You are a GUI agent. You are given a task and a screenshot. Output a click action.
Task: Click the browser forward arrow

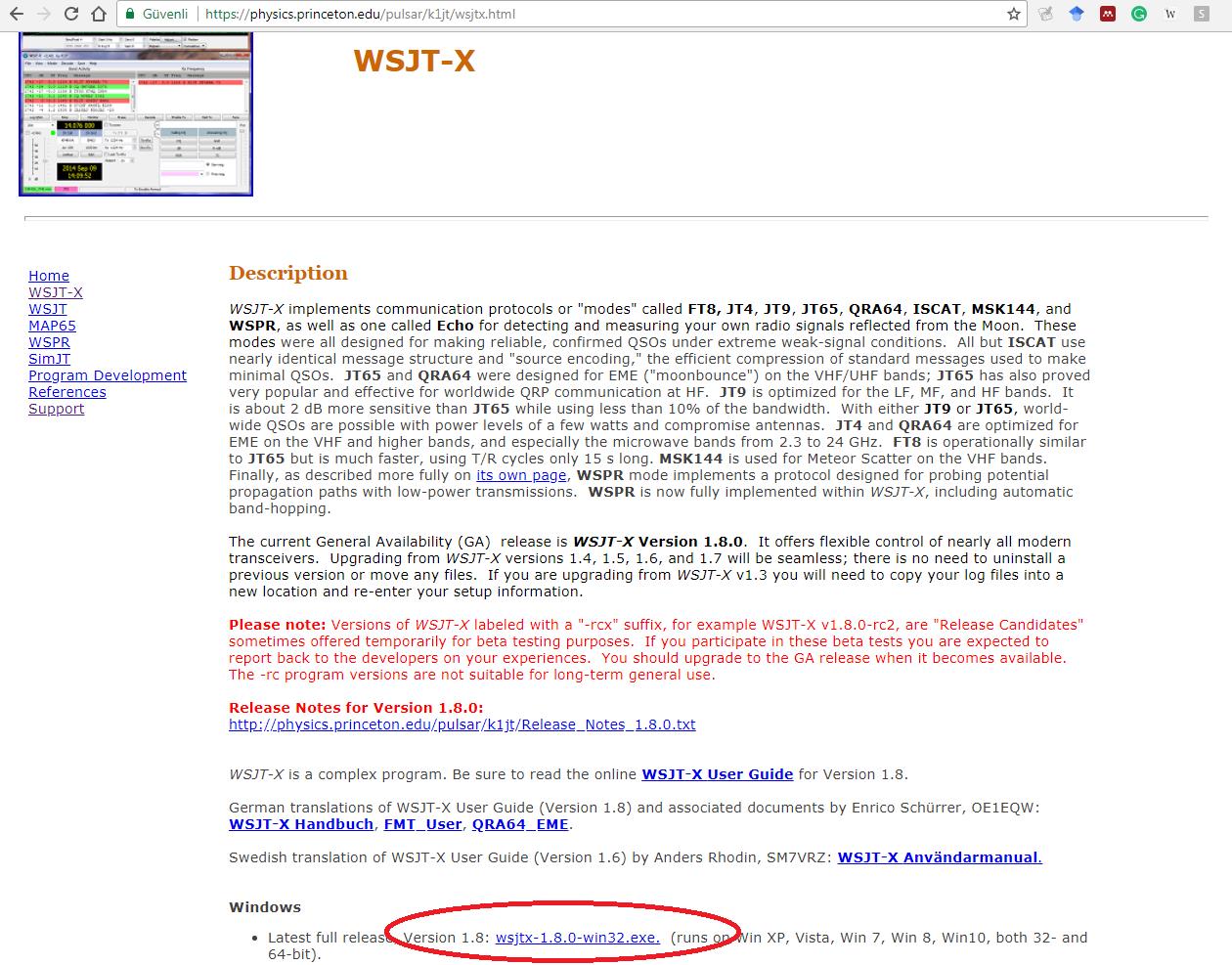click(x=43, y=14)
